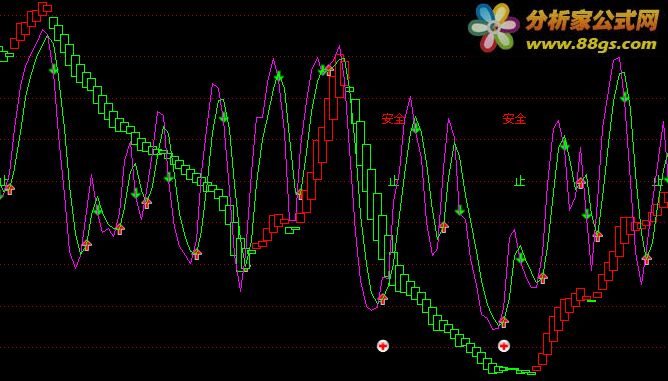The height and width of the screenshot is (381, 668).
Task: Open the www.88gs.com link
Action: [x=591, y=44]
